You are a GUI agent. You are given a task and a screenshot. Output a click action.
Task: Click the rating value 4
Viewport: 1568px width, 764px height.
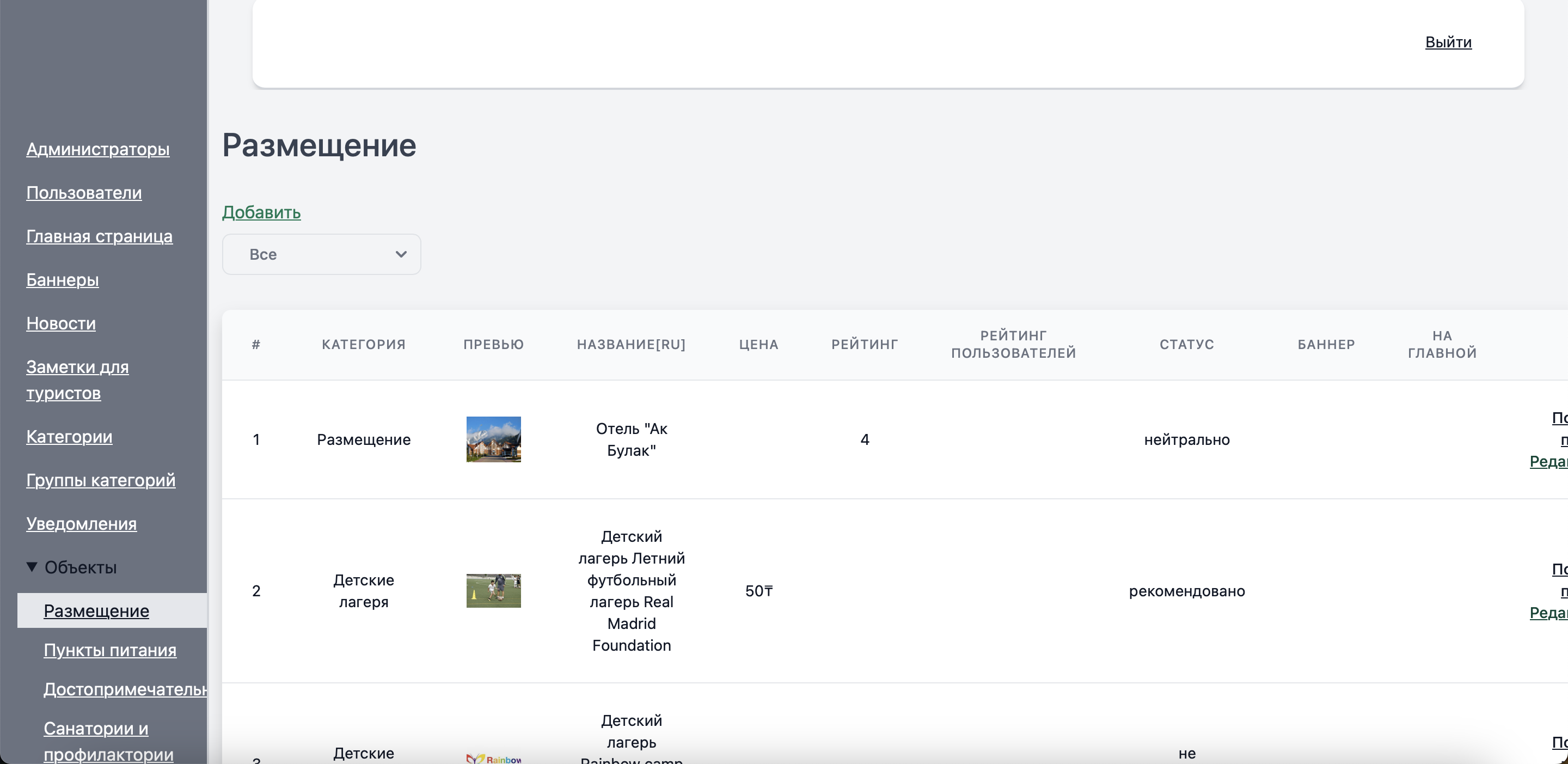pyautogui.click(x=865, y=439)
